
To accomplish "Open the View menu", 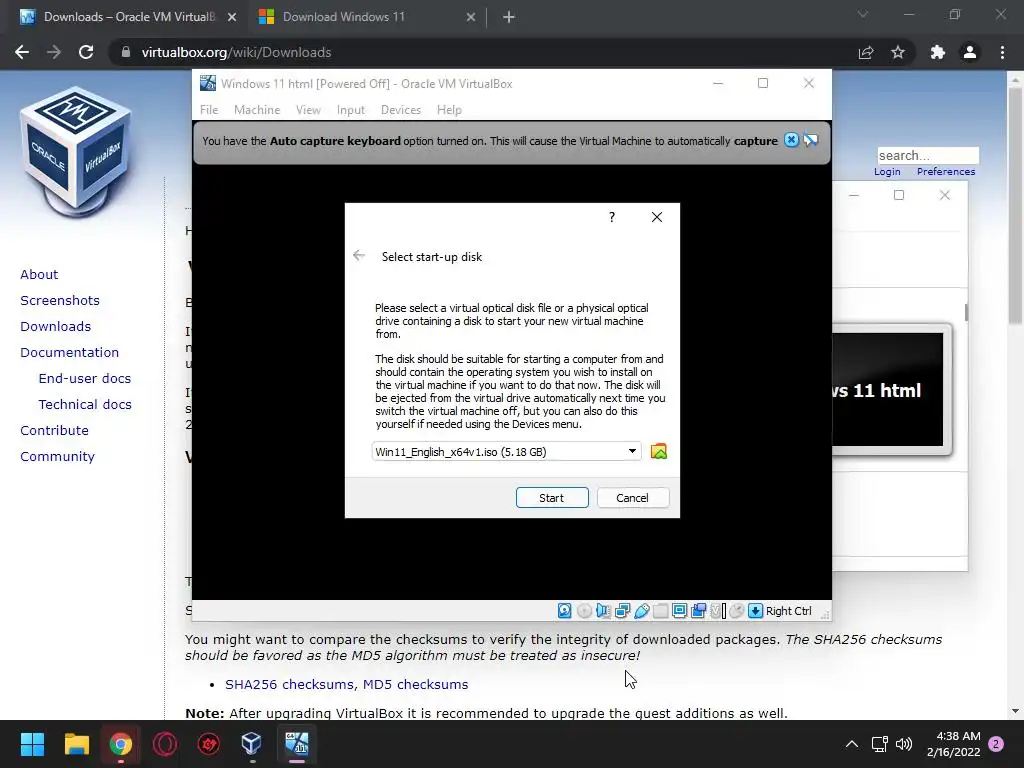I will (308, 110).
